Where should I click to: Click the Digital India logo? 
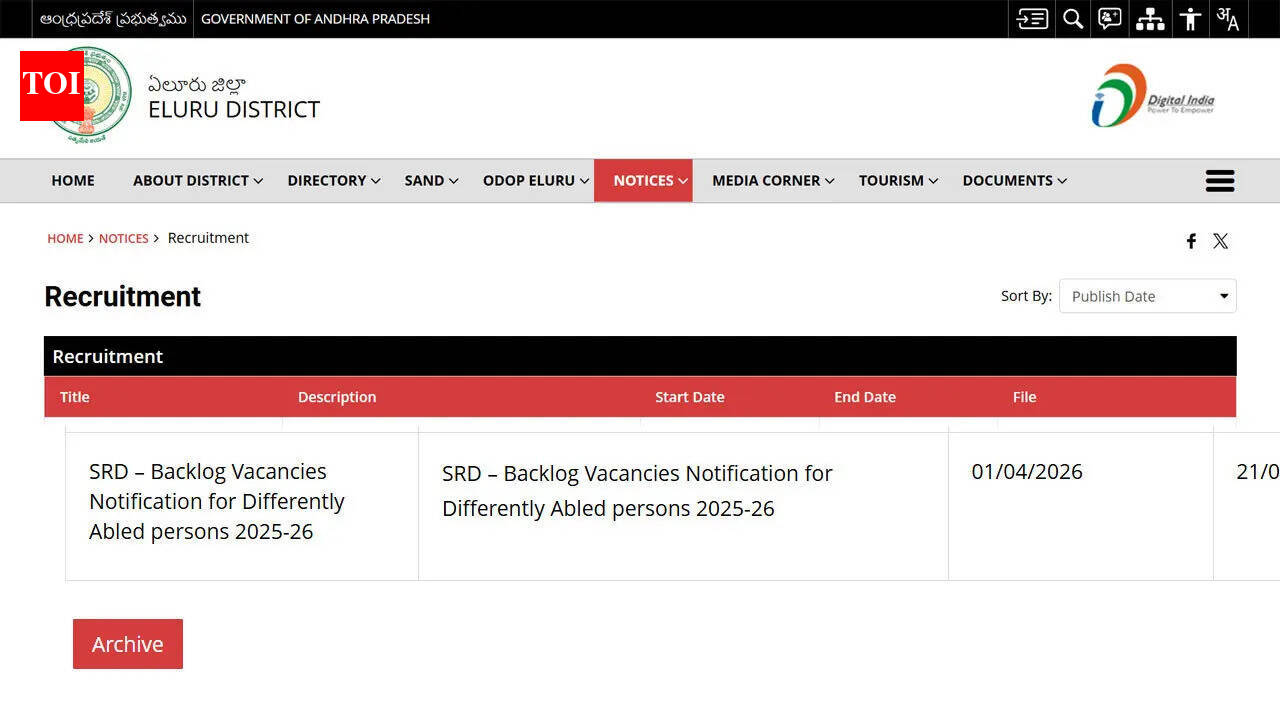1153,96
